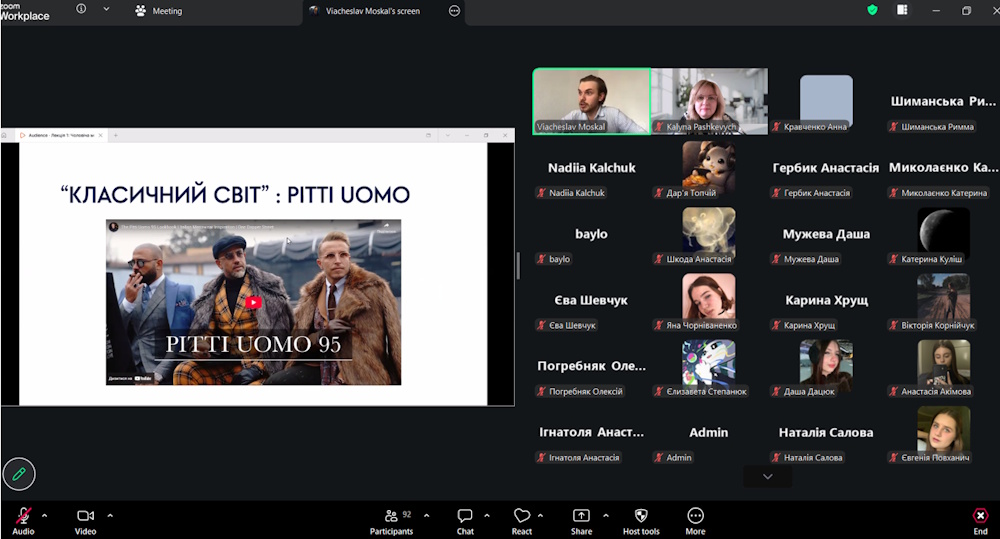Play the Pitti Uomo 95 YouTube video
This screenshot has width=1000, height=539.
click(253, 301)
